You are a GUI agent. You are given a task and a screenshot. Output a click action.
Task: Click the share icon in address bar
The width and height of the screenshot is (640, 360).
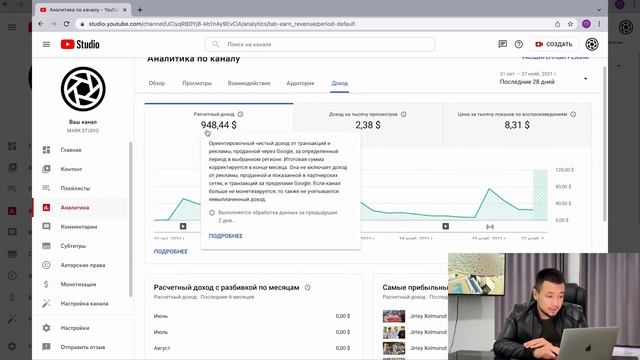[x=558, y=24]
